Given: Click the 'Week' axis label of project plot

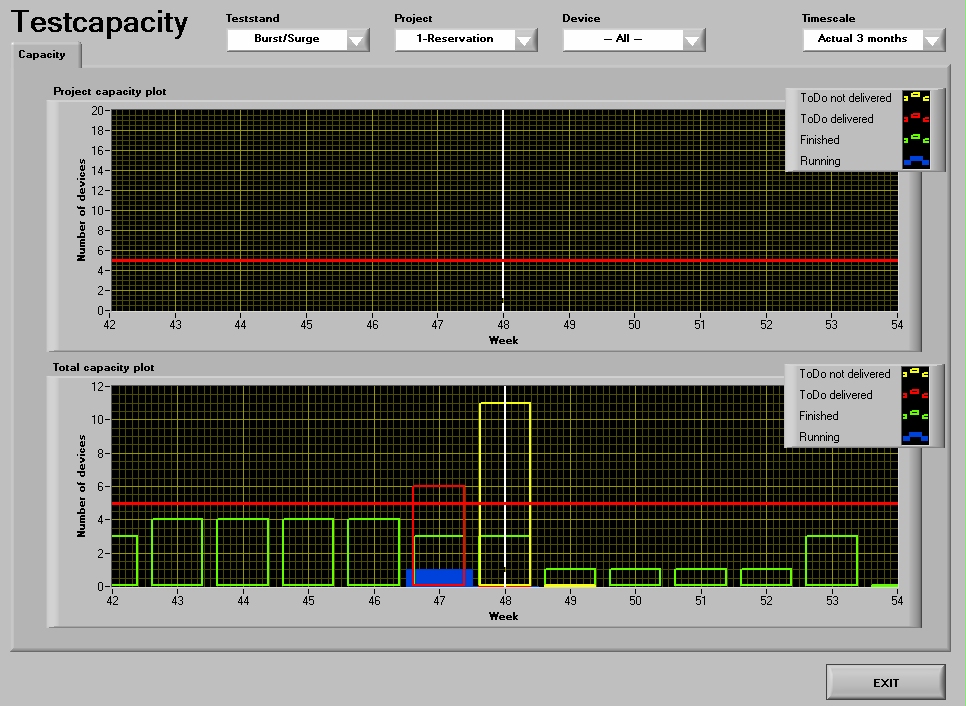Looking at the screenshot, I should [x=503, y=340].
